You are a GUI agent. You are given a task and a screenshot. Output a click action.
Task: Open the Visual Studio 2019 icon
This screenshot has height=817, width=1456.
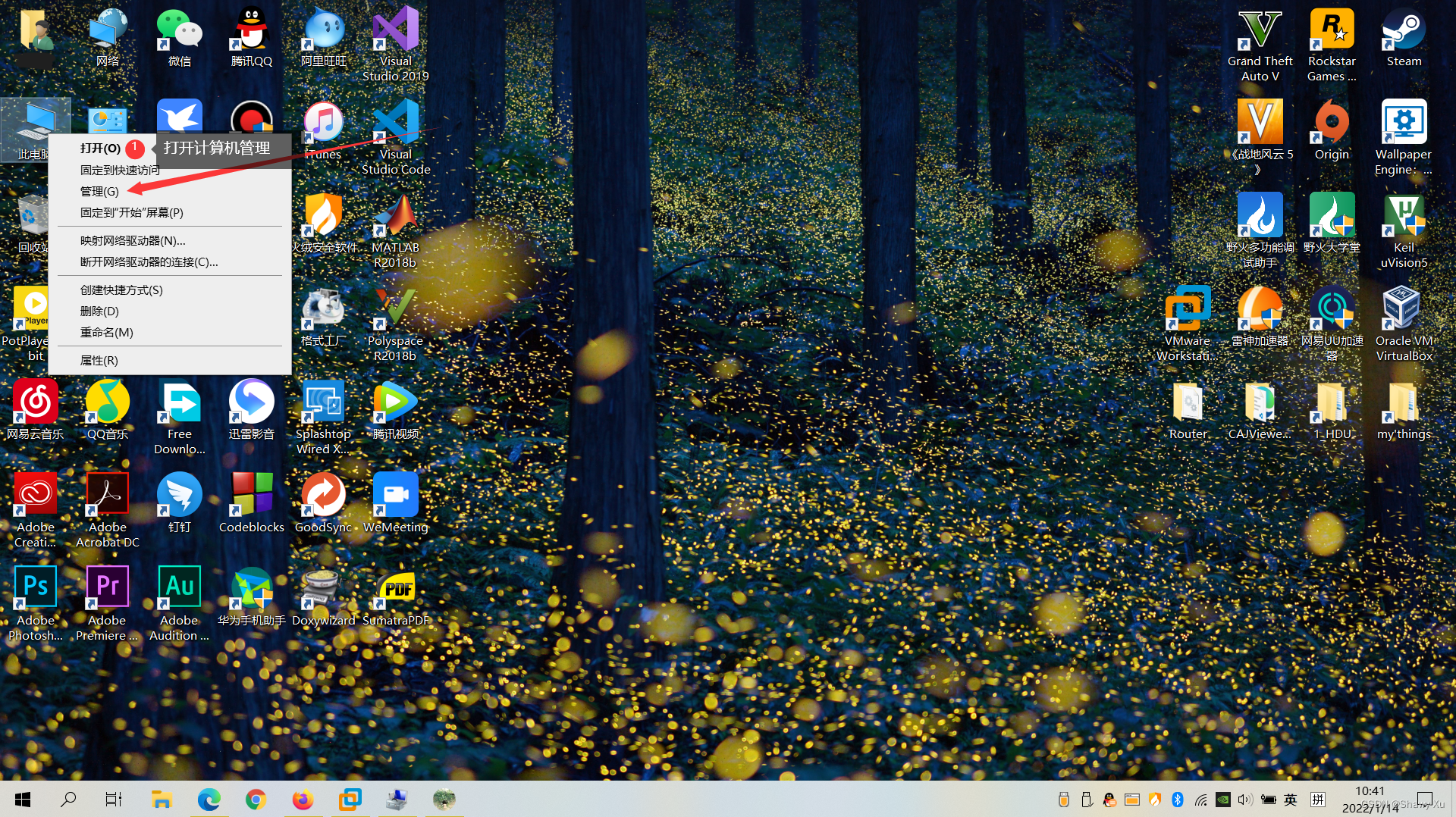pos(396,44)
